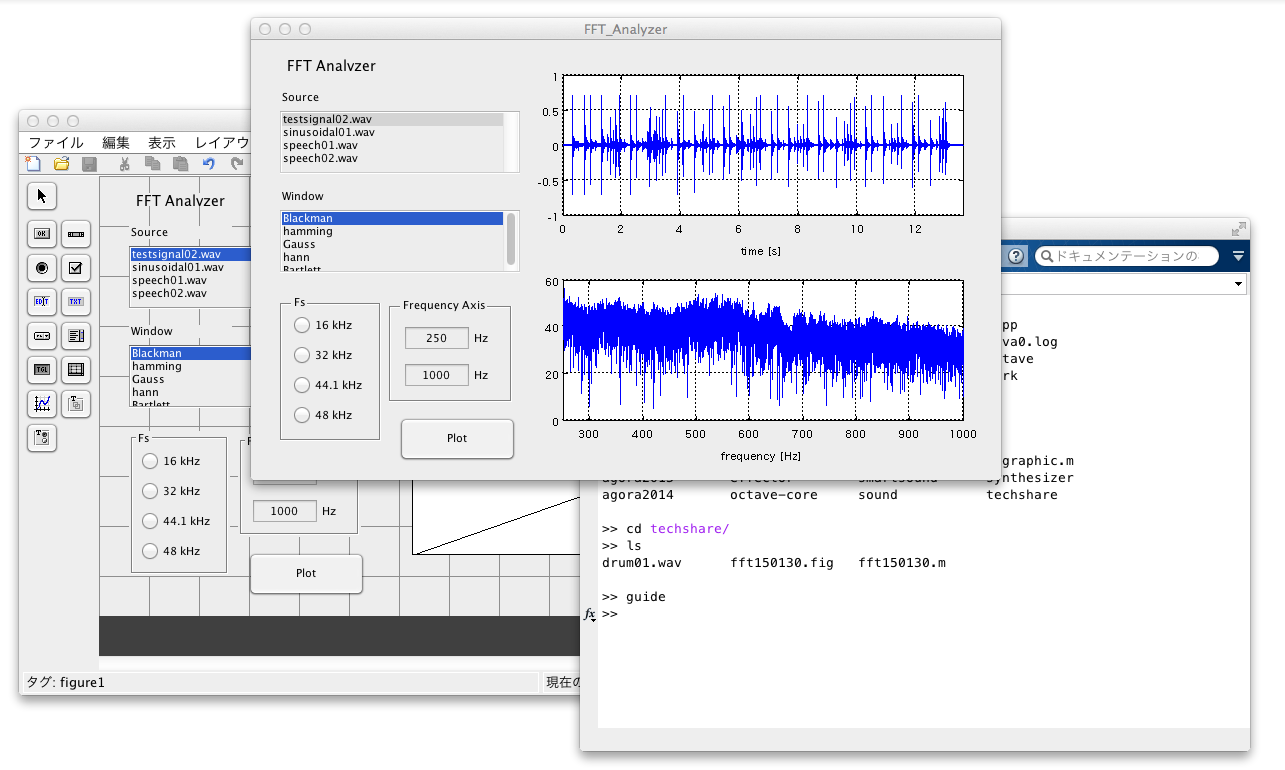Open MATLAB help question mark icon
Viewport: 1285px width, 770px height.
[1016, 256]
